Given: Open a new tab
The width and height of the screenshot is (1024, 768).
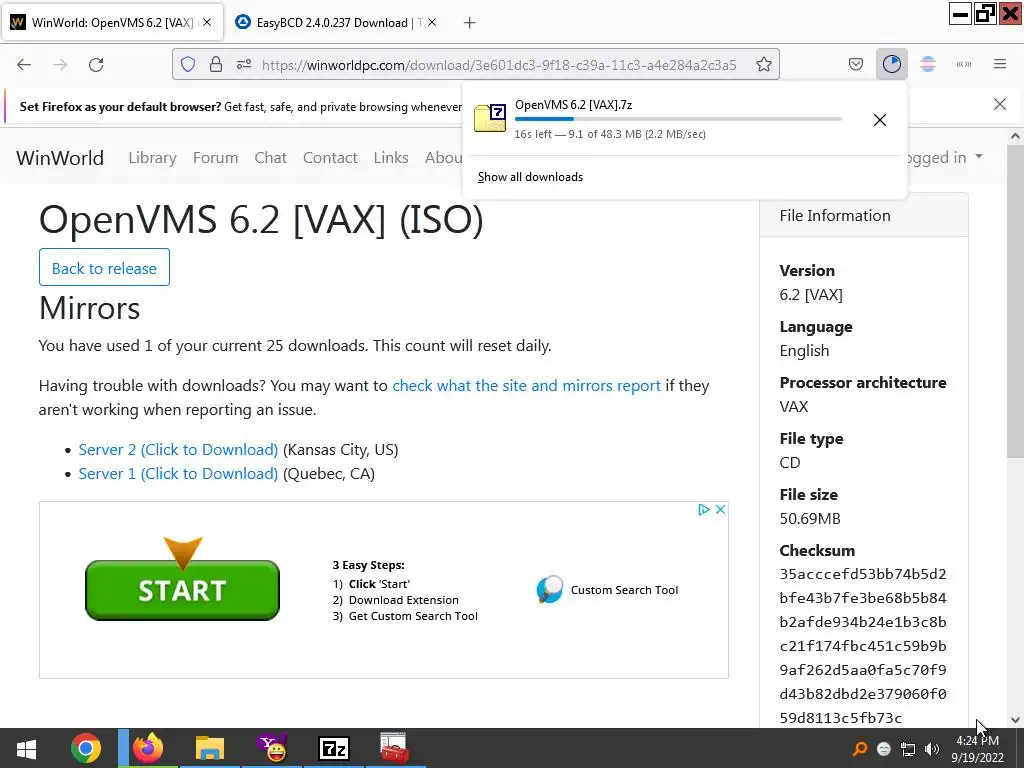Looking at the screenshot, I should coord(470,23).
